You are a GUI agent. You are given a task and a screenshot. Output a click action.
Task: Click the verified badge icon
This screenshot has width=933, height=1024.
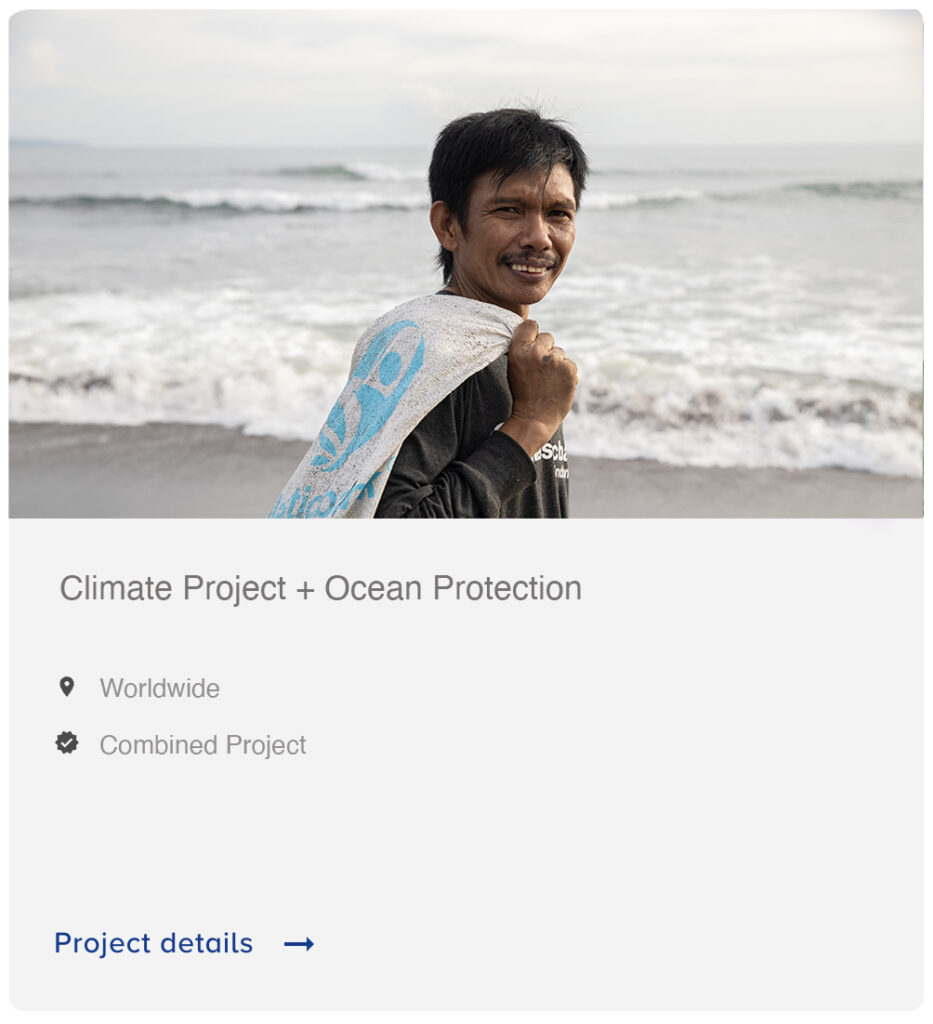67,743
